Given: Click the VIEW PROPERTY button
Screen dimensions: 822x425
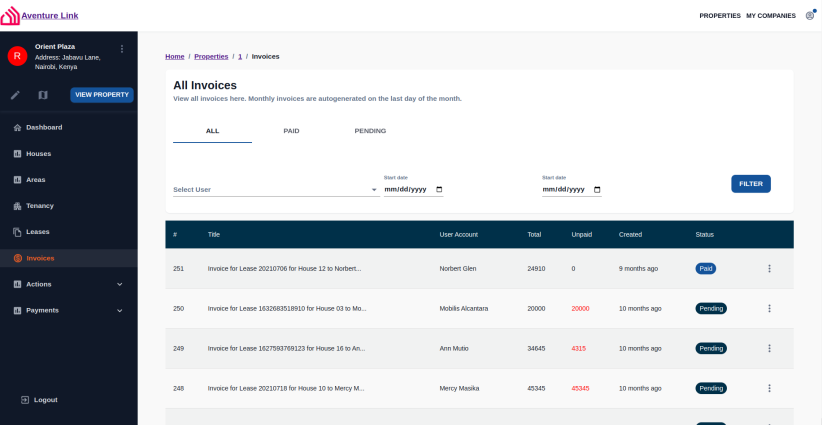Looking at the screenshot, I should click(x=102, y=95).
